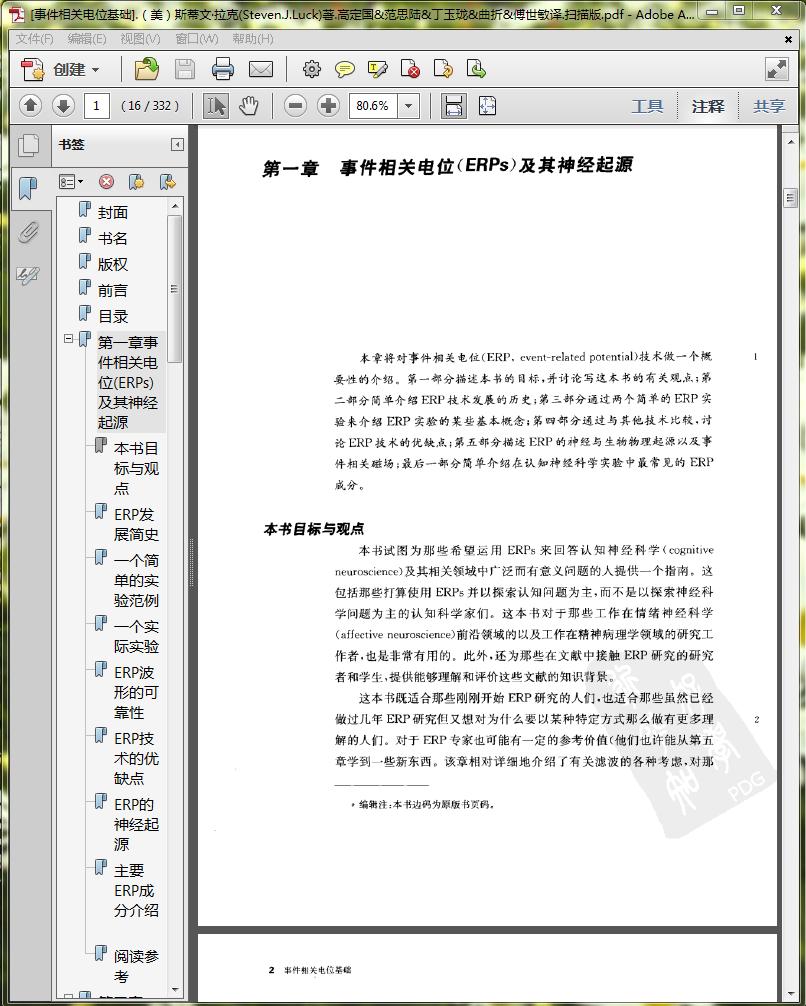This screenshot has width=806, height=1006.
Task: Click the Print icon
Action: (223, 69)
